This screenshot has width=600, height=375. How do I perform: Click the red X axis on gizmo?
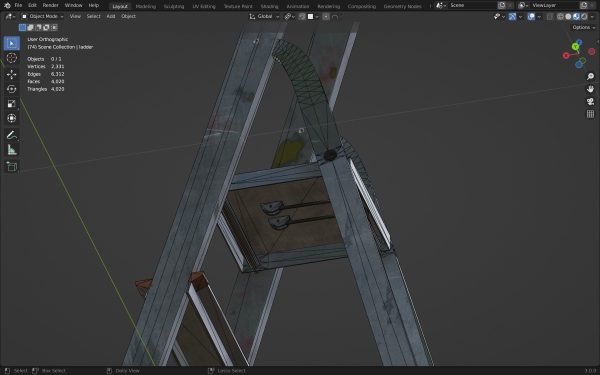pyautogui.click(x=566, y=55)
